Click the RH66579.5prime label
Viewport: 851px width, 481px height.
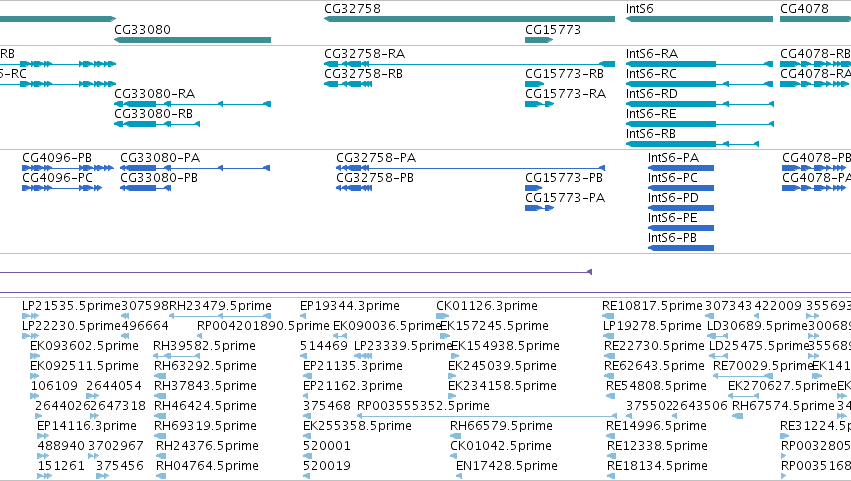click(501, 427)
